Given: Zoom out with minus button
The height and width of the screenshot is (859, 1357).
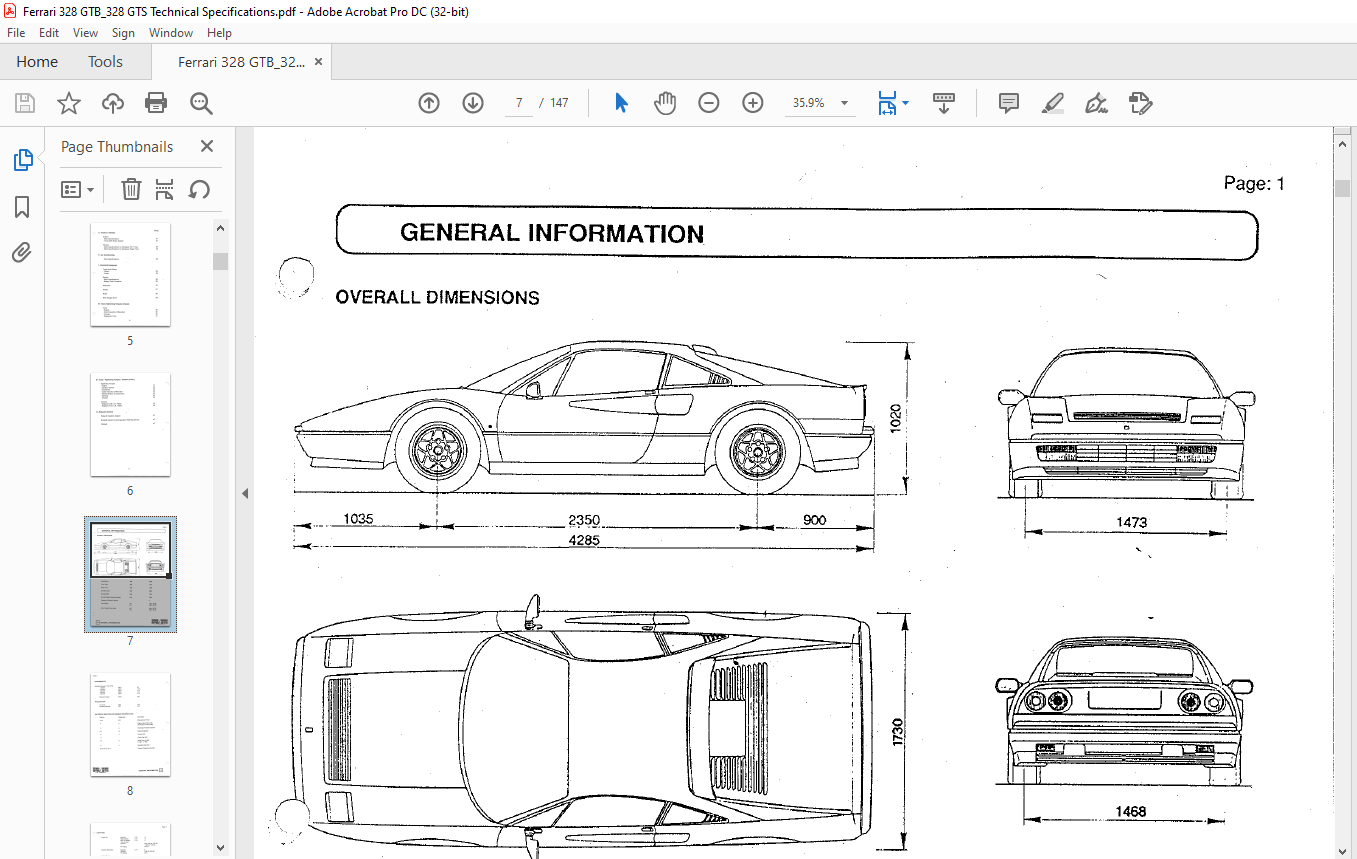Looking at the screenshot, I should pyautogui.click(x=709, y=103).
